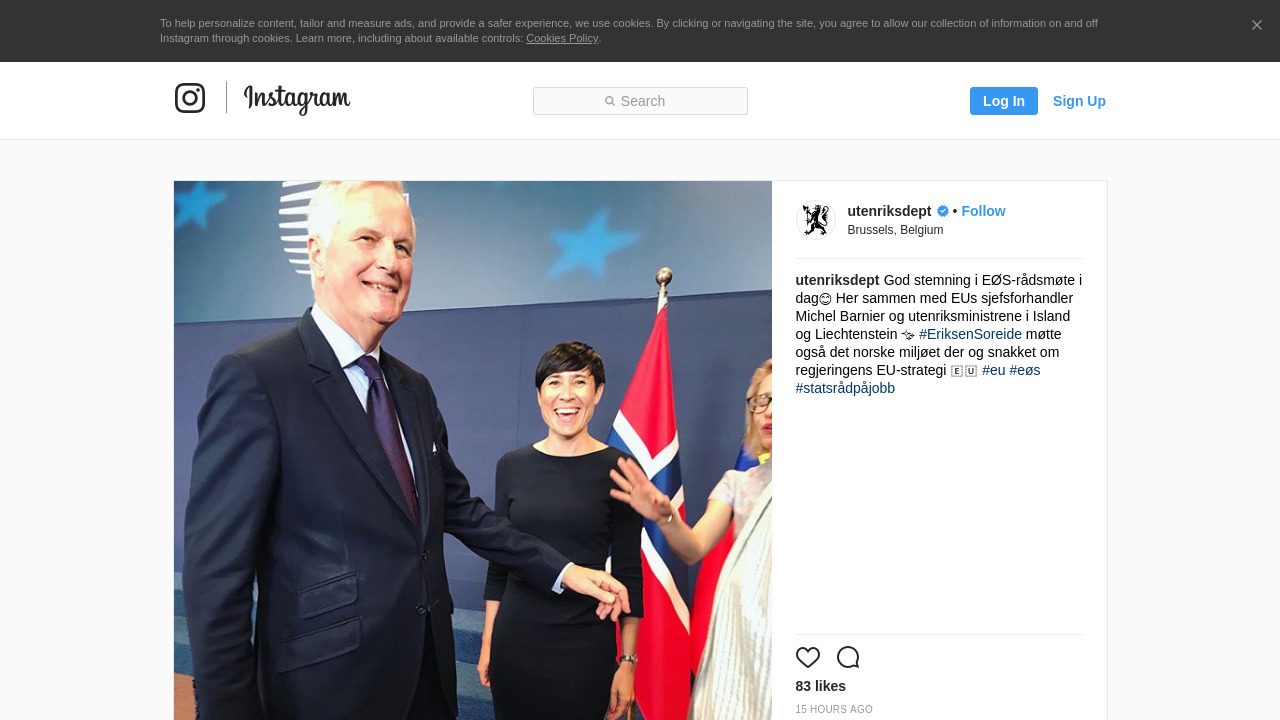Click the Instagram wordmark logo
Viewport: 1280px width, 720px height.
click(x=297, y=99)
